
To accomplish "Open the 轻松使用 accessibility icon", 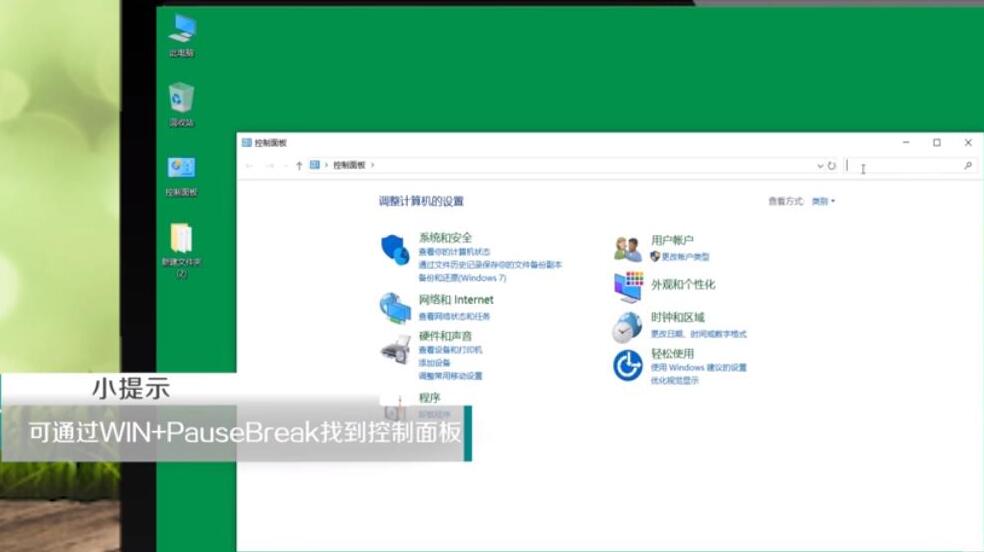I will point(627,366).
